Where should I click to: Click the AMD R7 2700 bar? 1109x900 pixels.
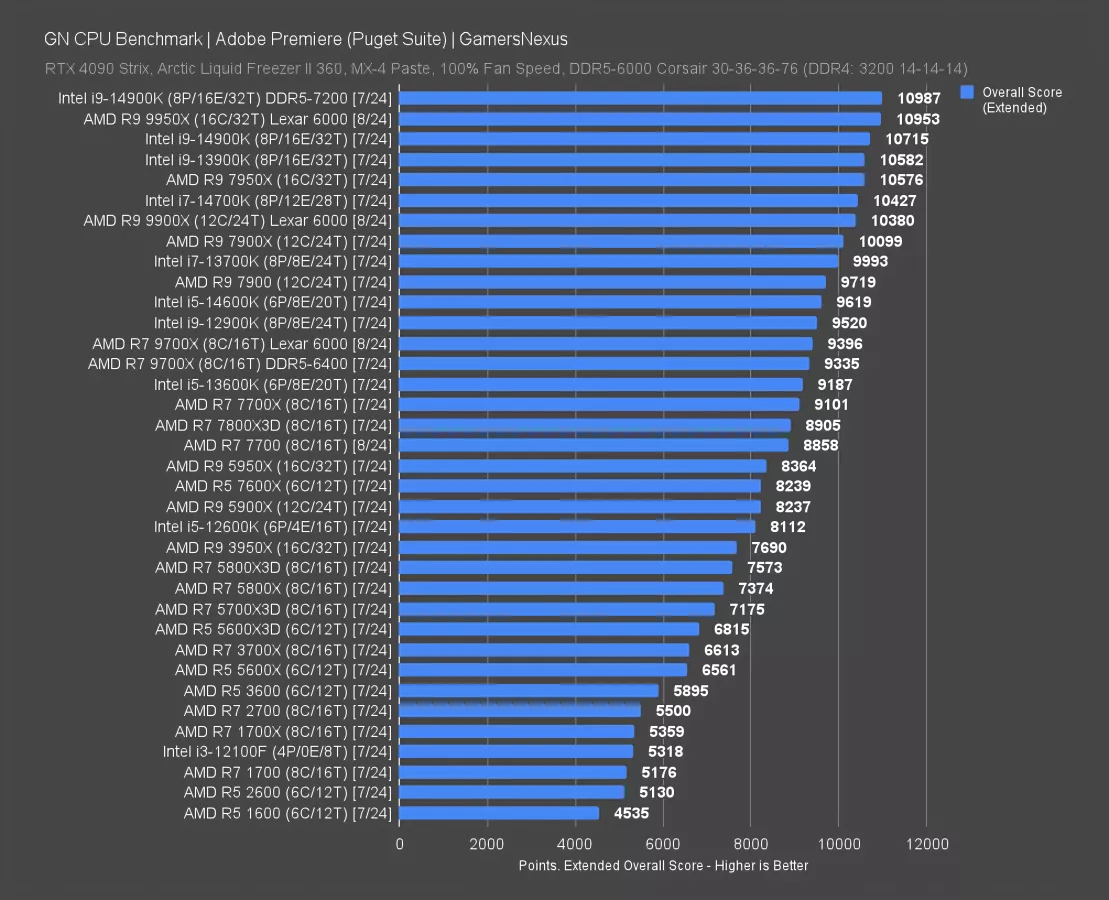tap(520, 710)
